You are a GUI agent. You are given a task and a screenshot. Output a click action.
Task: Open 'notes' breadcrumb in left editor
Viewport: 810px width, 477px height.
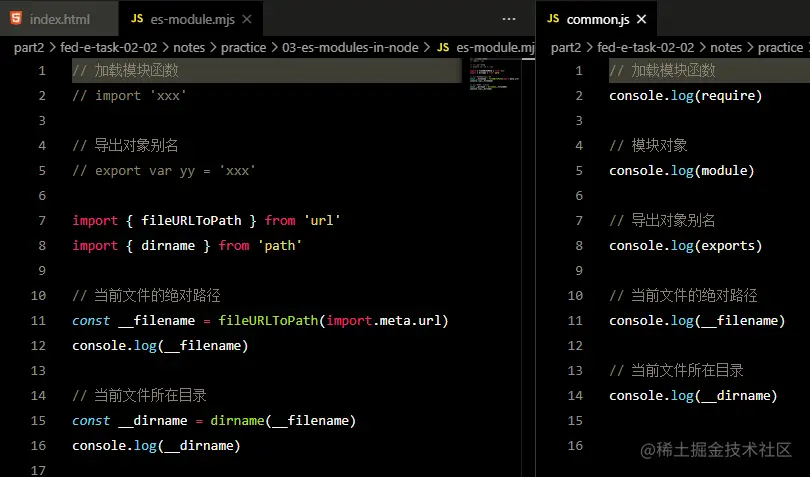189,48
